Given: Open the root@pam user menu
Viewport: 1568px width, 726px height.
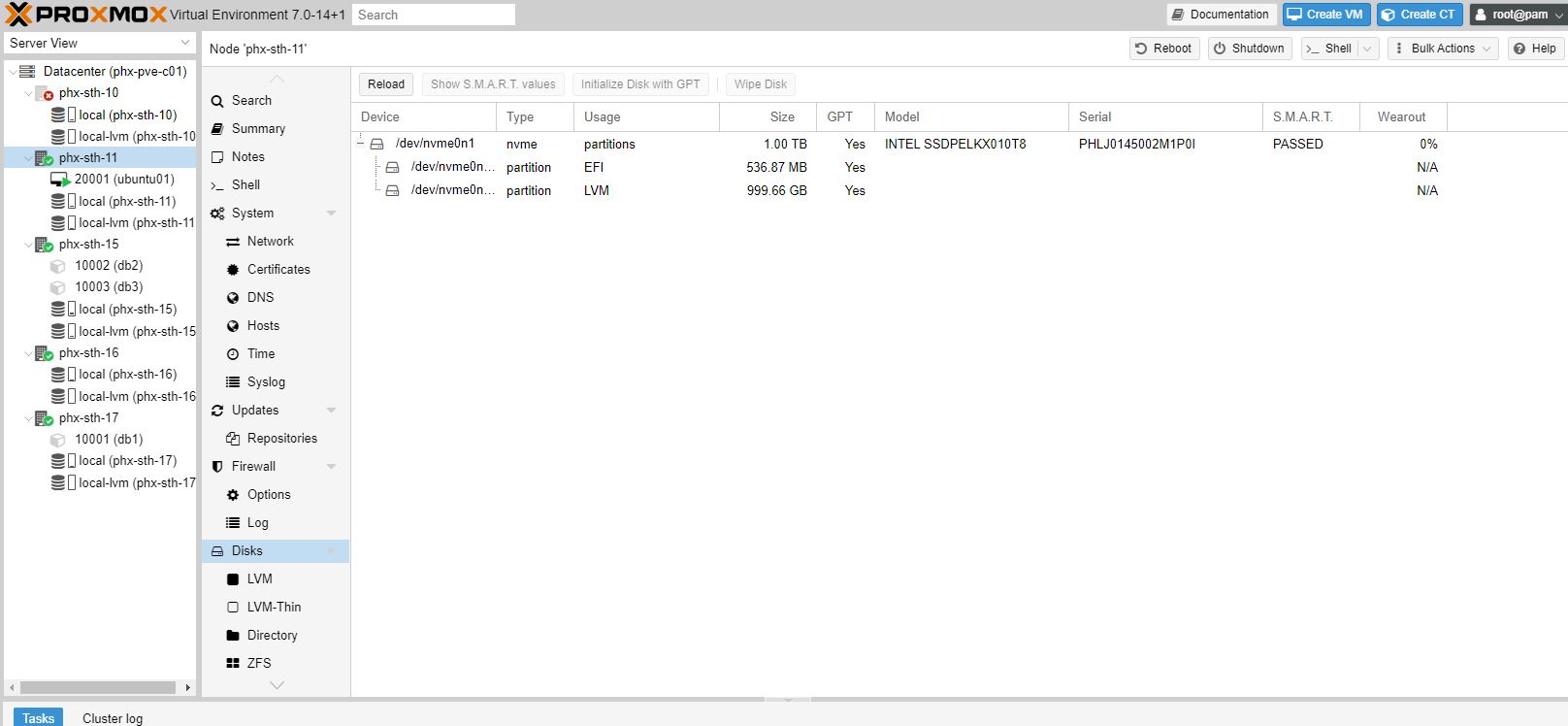Looking at the screenshot, I should 1518,15.
